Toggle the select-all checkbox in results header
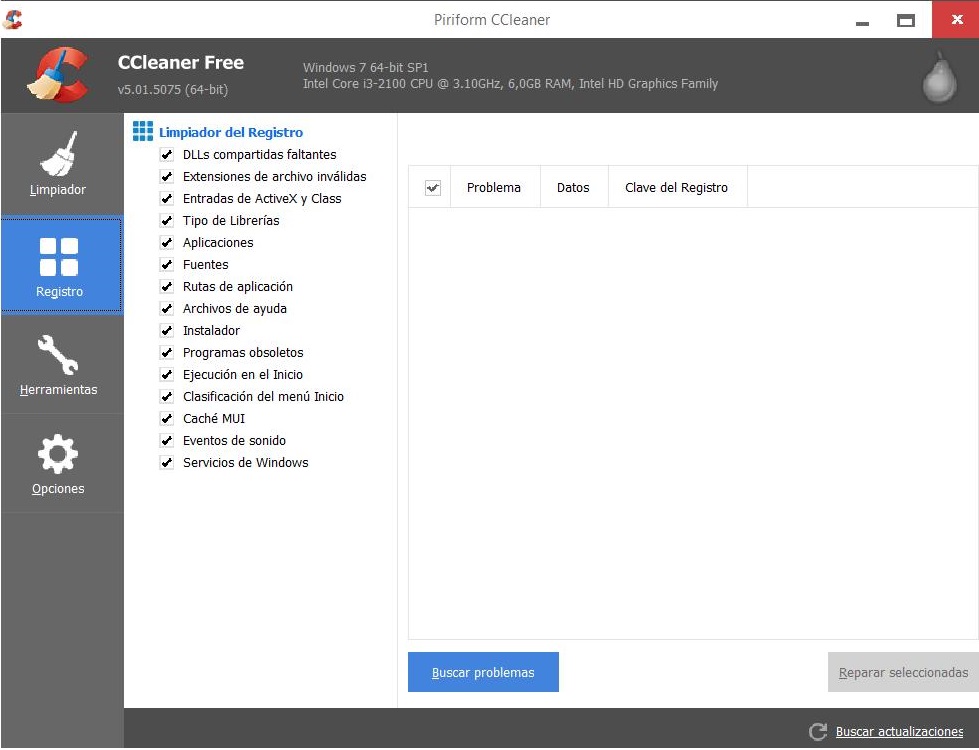The image size is (979, 750). pos(433,187)
